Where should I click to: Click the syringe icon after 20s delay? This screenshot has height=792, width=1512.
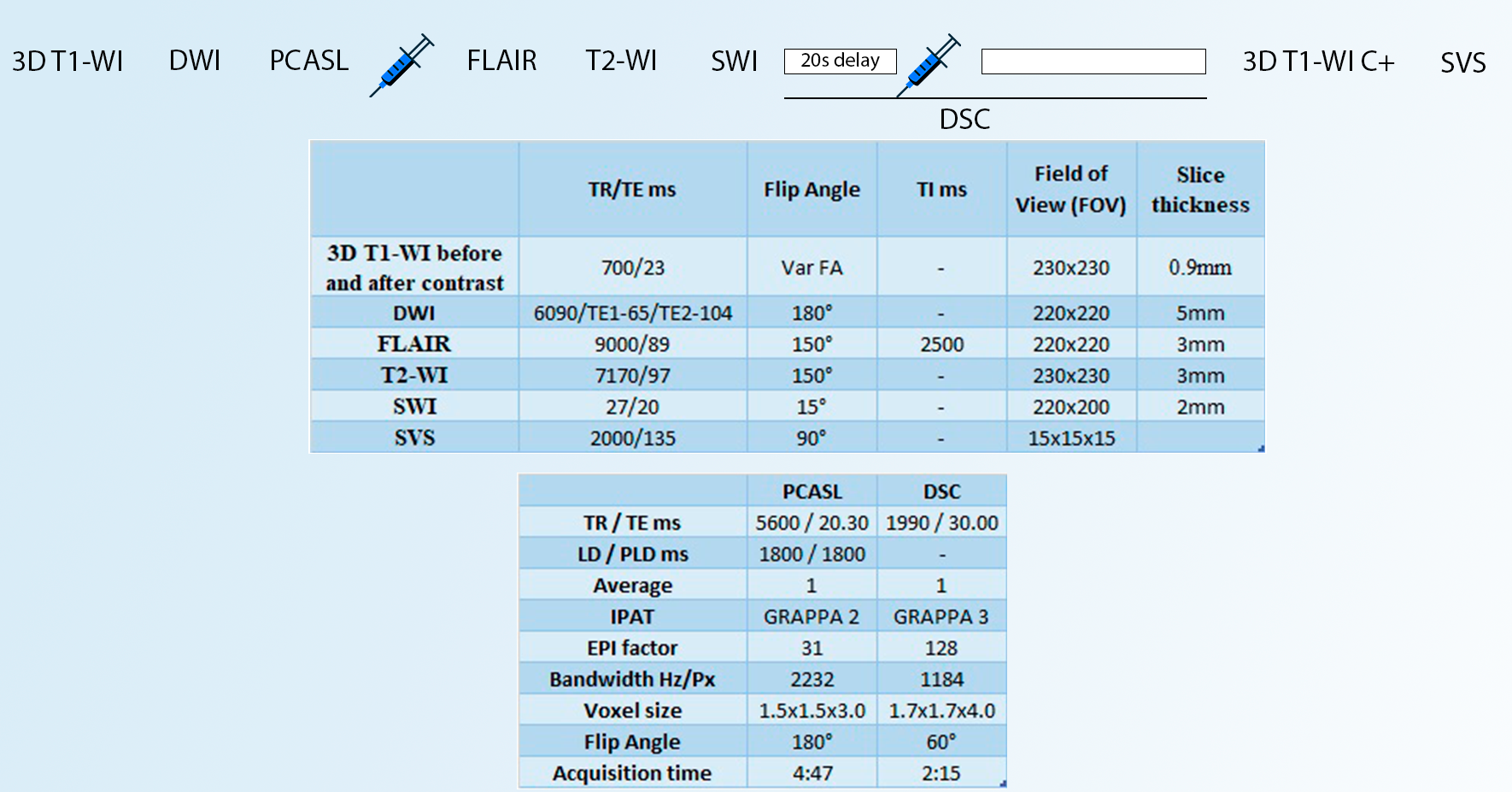(x=929, y=65)
